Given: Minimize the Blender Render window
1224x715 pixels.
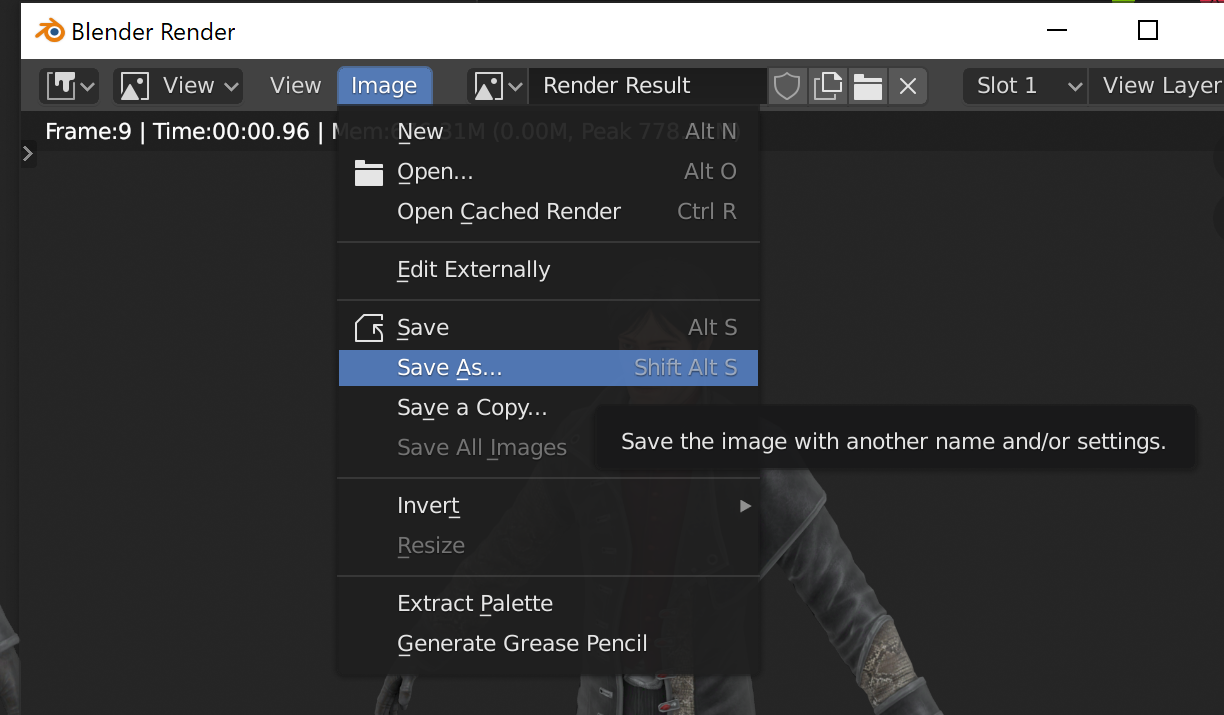Looking at the screenshot, I should (1058, 31).
